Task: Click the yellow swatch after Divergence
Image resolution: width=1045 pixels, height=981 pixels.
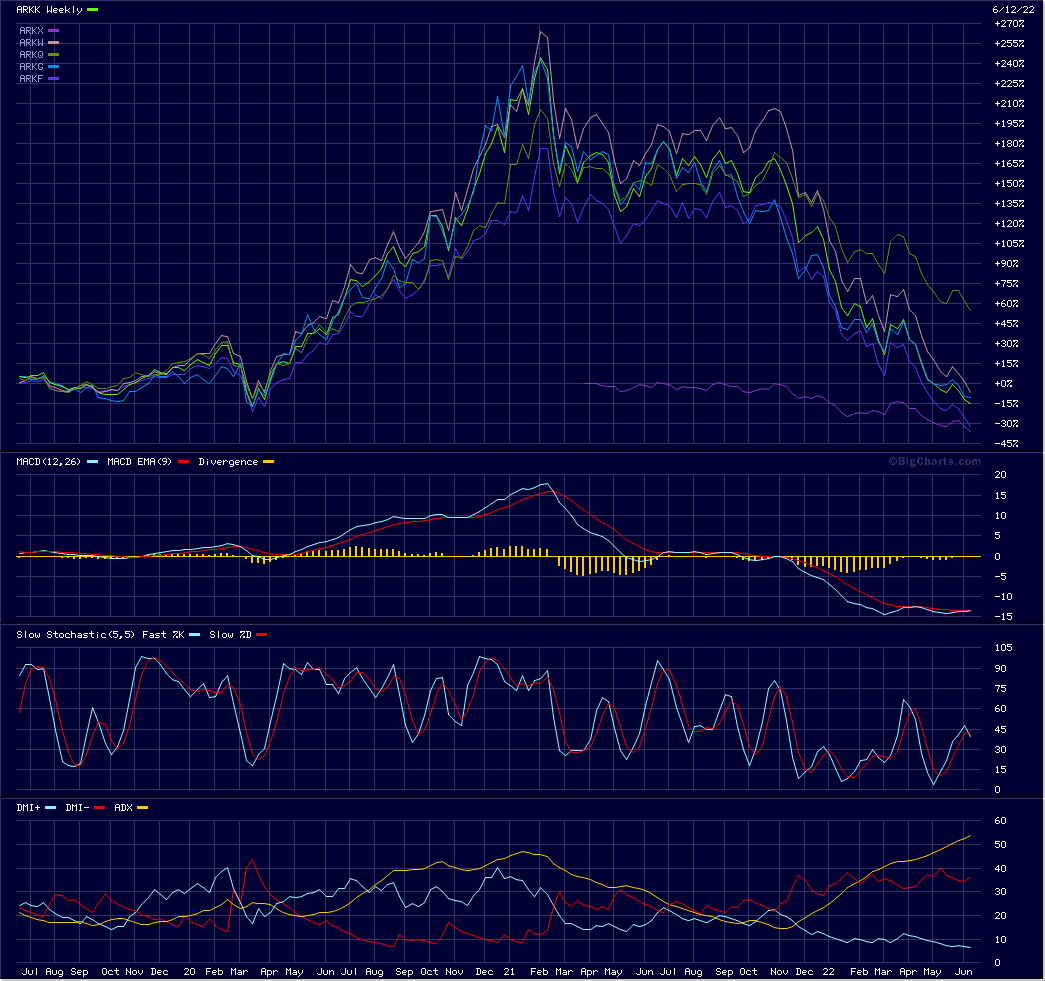Action: (x=269, y=462)
